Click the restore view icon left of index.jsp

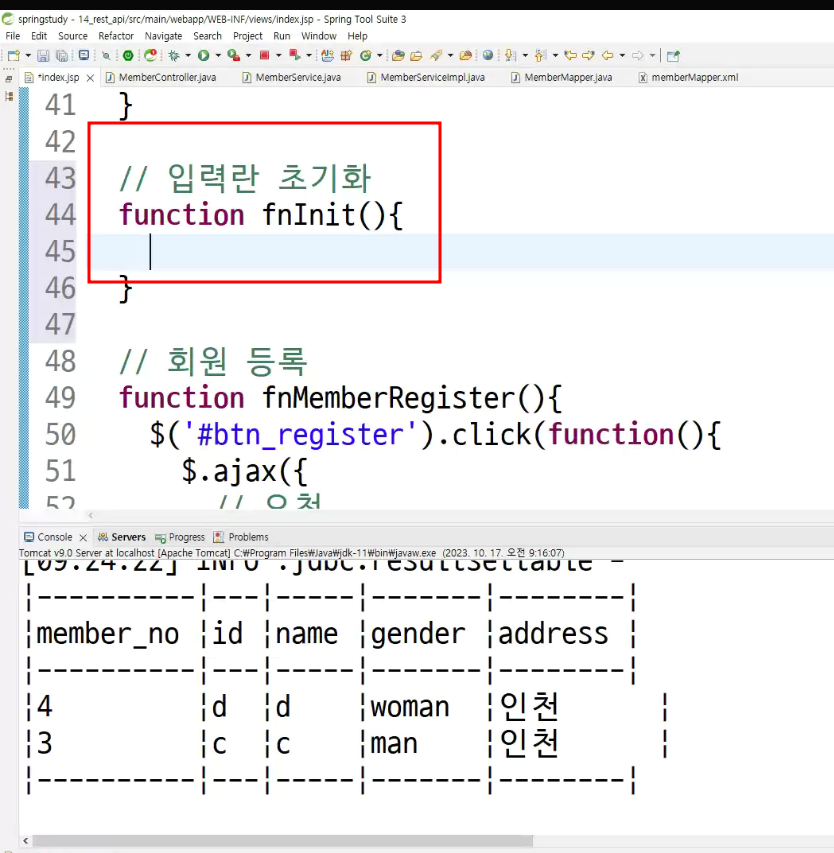(9, 79)
